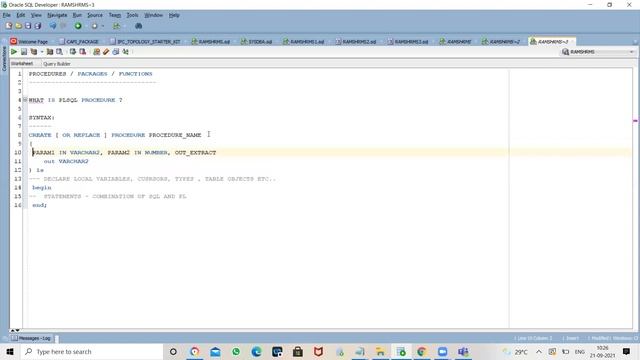Expand the vertical Connections side panel
Image resolution: width=640 pixels, height=360 pixels.
[4, 59]
